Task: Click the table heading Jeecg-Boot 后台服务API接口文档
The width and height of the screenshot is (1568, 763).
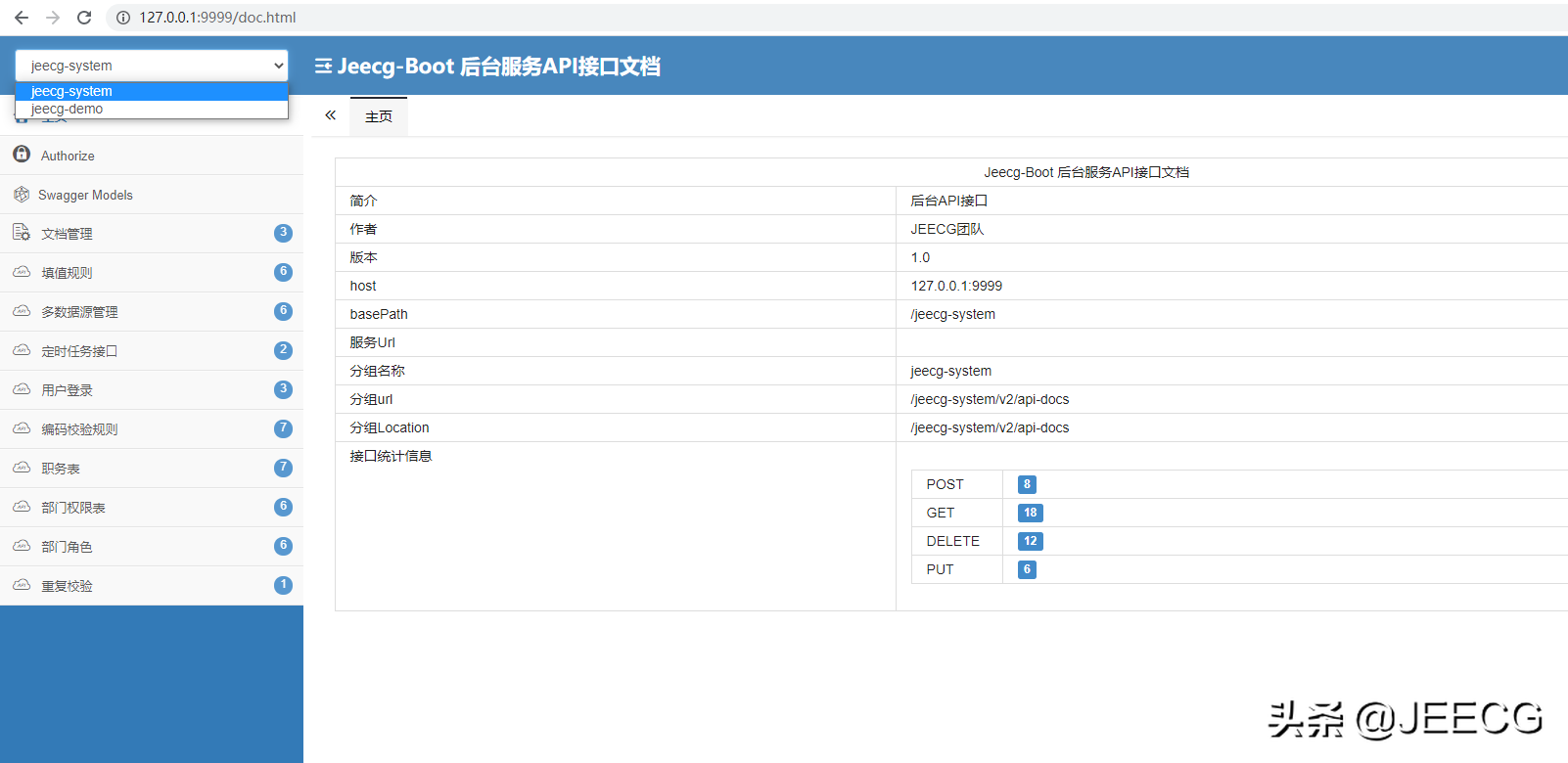Action: [x=1086, y=172]
